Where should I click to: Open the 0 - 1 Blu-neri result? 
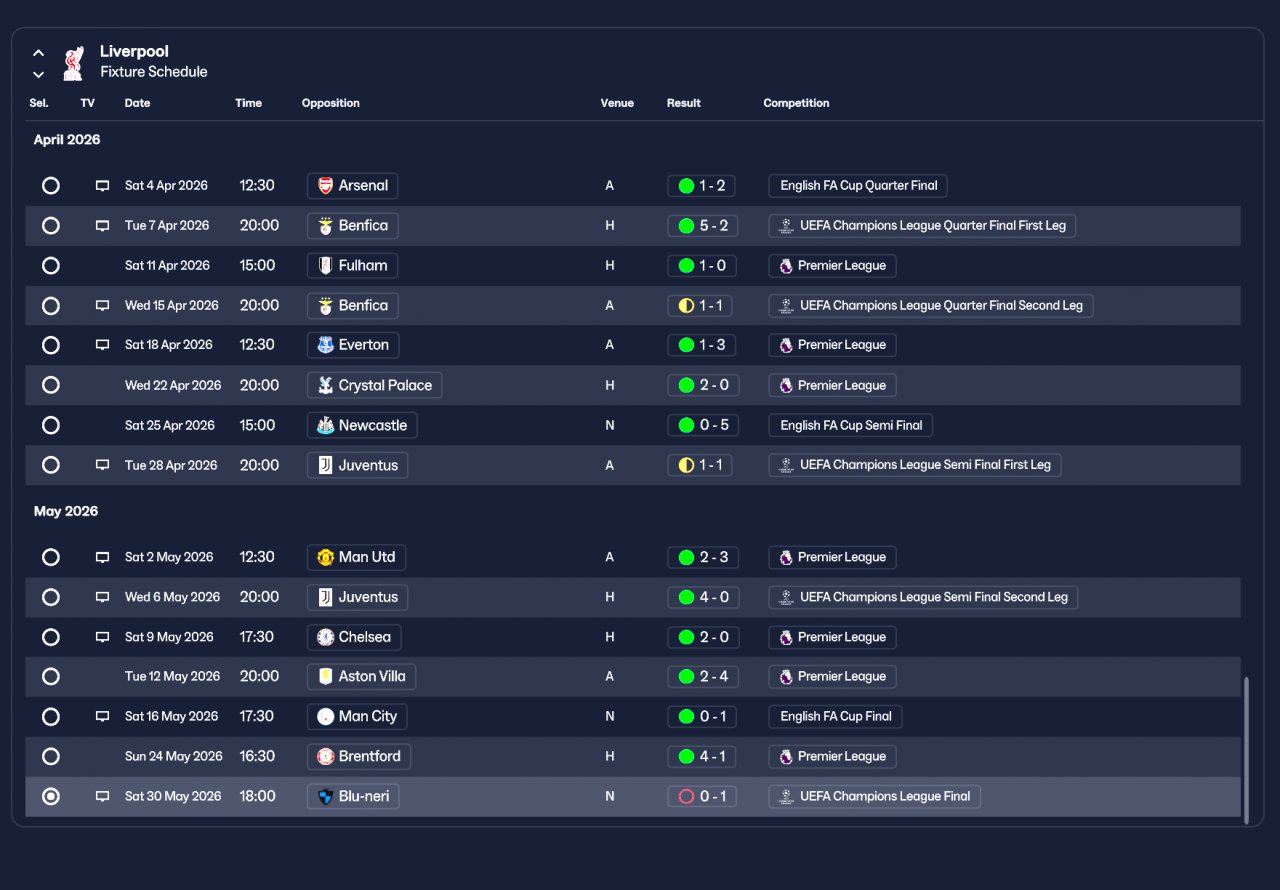pyautogui.click(x=702, y=797)
